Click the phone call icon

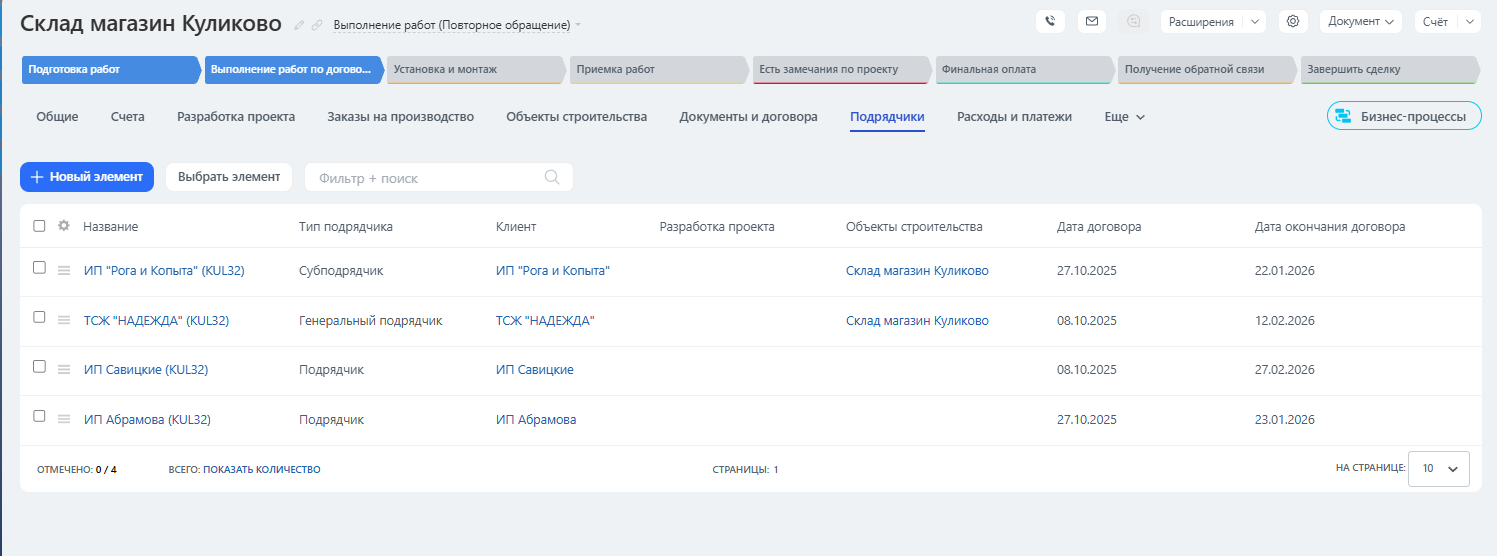coord(1050,21)
